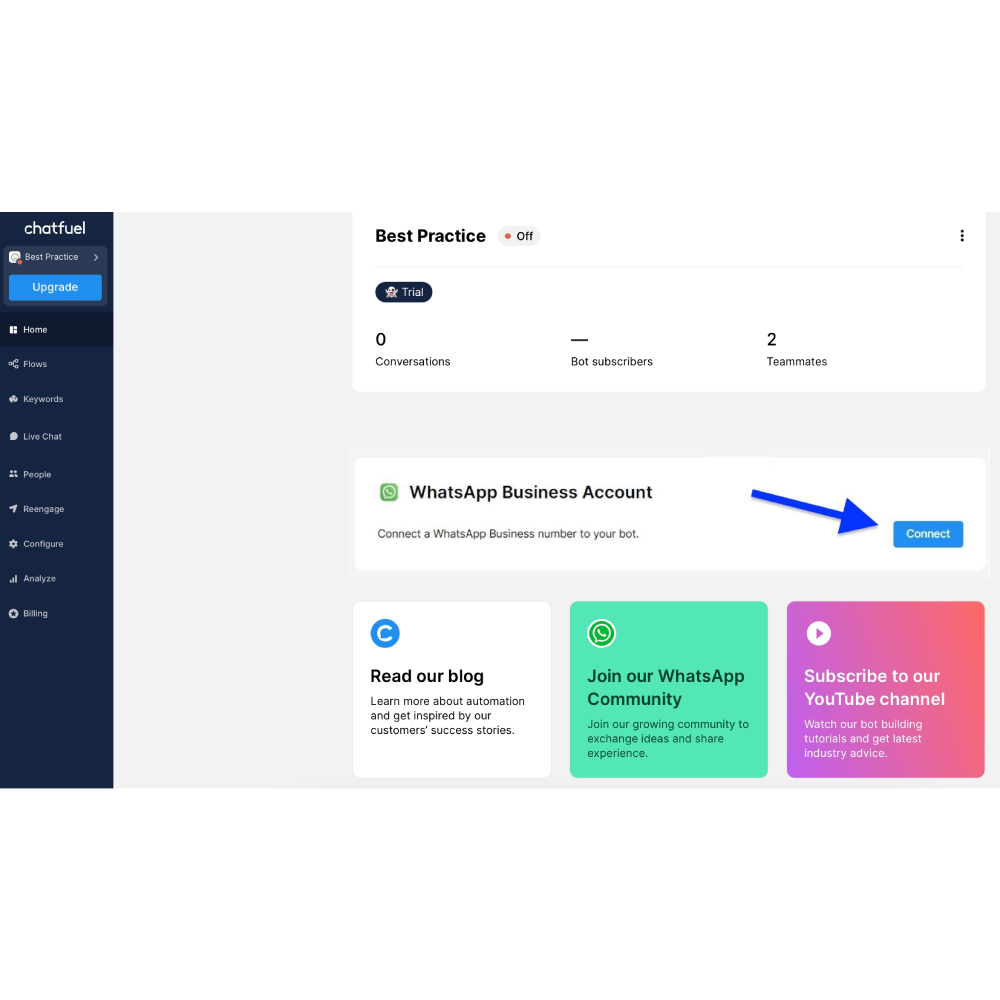Open Live Chat in the sidebar
Image resolution: width=1000 pixels, height=1000 pixels.
coord(57,436)
